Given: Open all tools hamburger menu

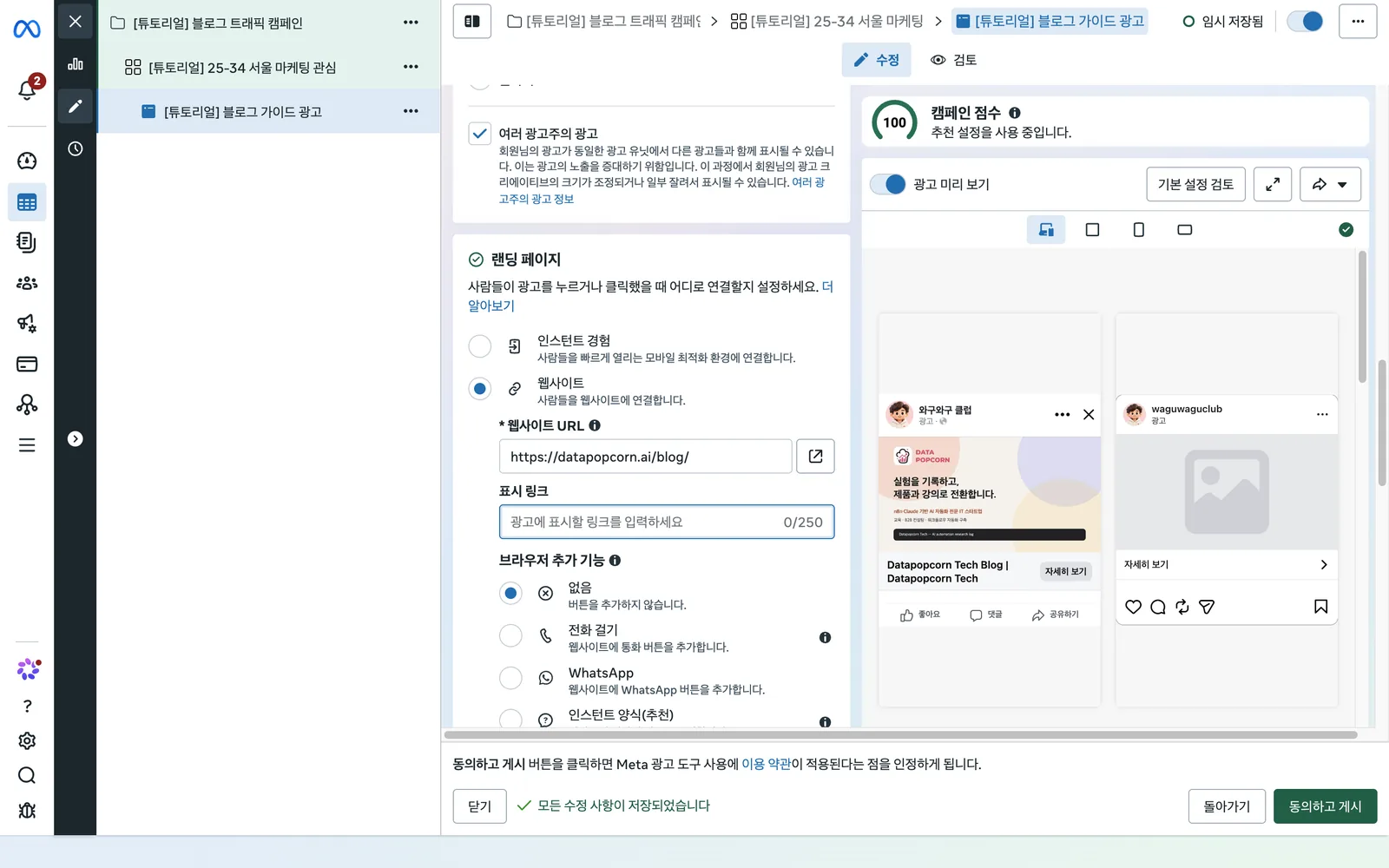Looking at the screenshot, I should [x=27, y=445].
